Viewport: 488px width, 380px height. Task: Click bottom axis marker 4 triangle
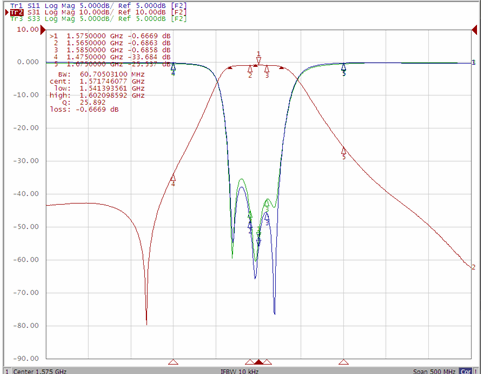coord(173,362)
